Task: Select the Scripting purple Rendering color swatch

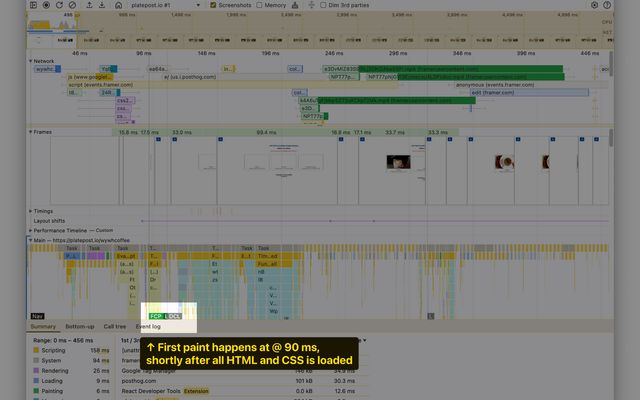Action: pos(36,370)
